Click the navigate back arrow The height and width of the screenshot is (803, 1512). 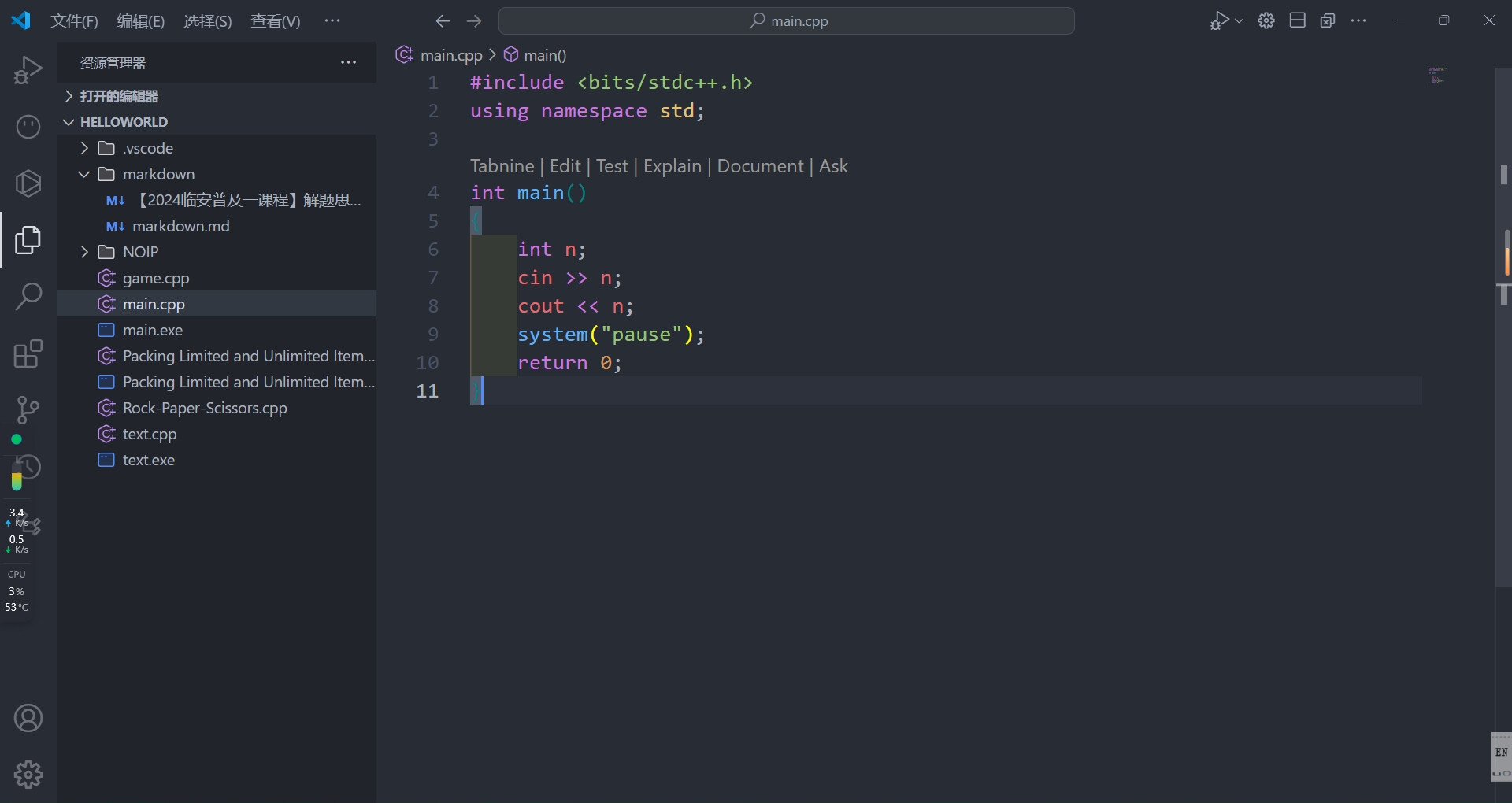click(443, 21)
